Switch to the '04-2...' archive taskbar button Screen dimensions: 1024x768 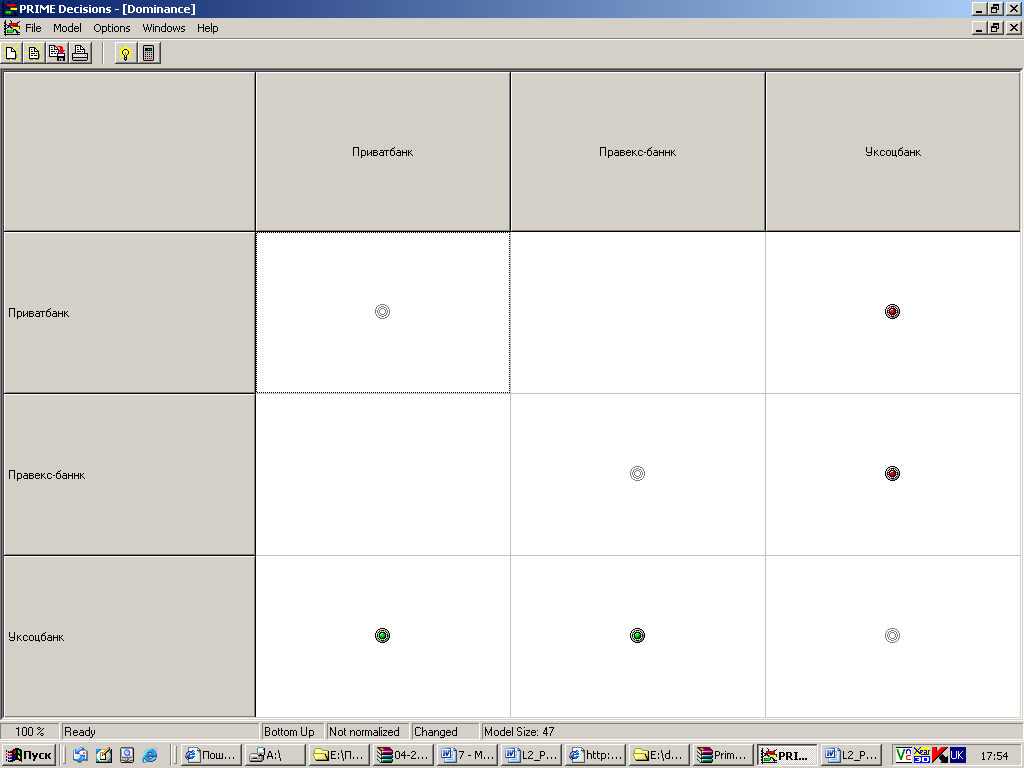coord(403,755)
